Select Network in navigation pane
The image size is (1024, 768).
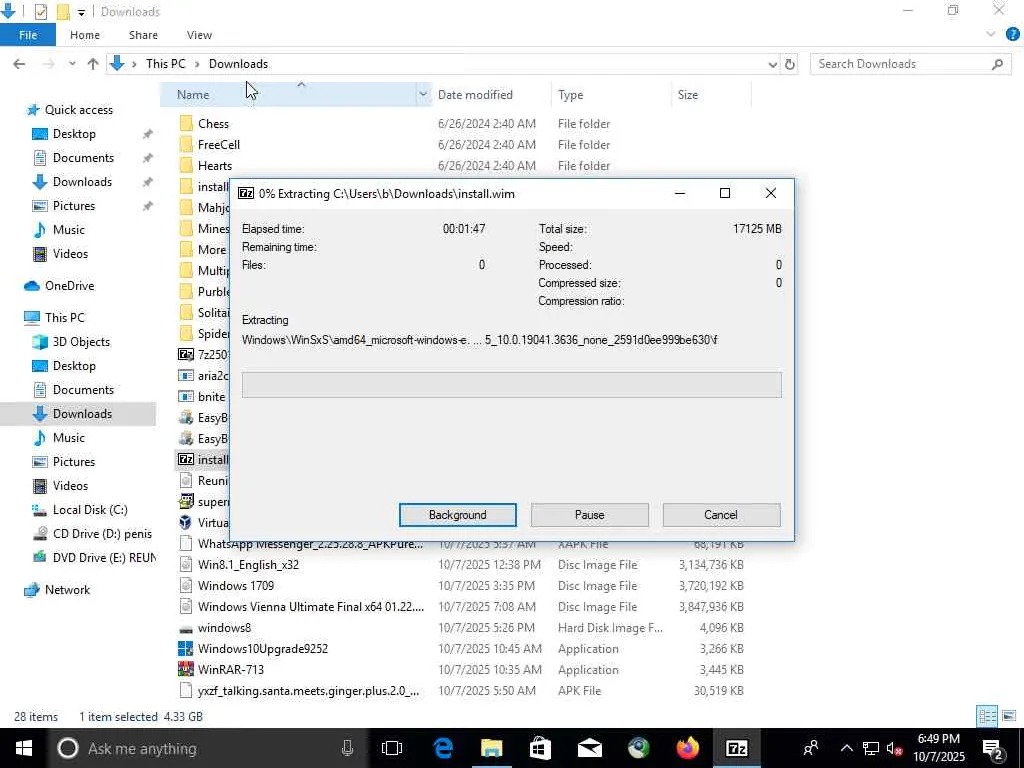[67, 590]
